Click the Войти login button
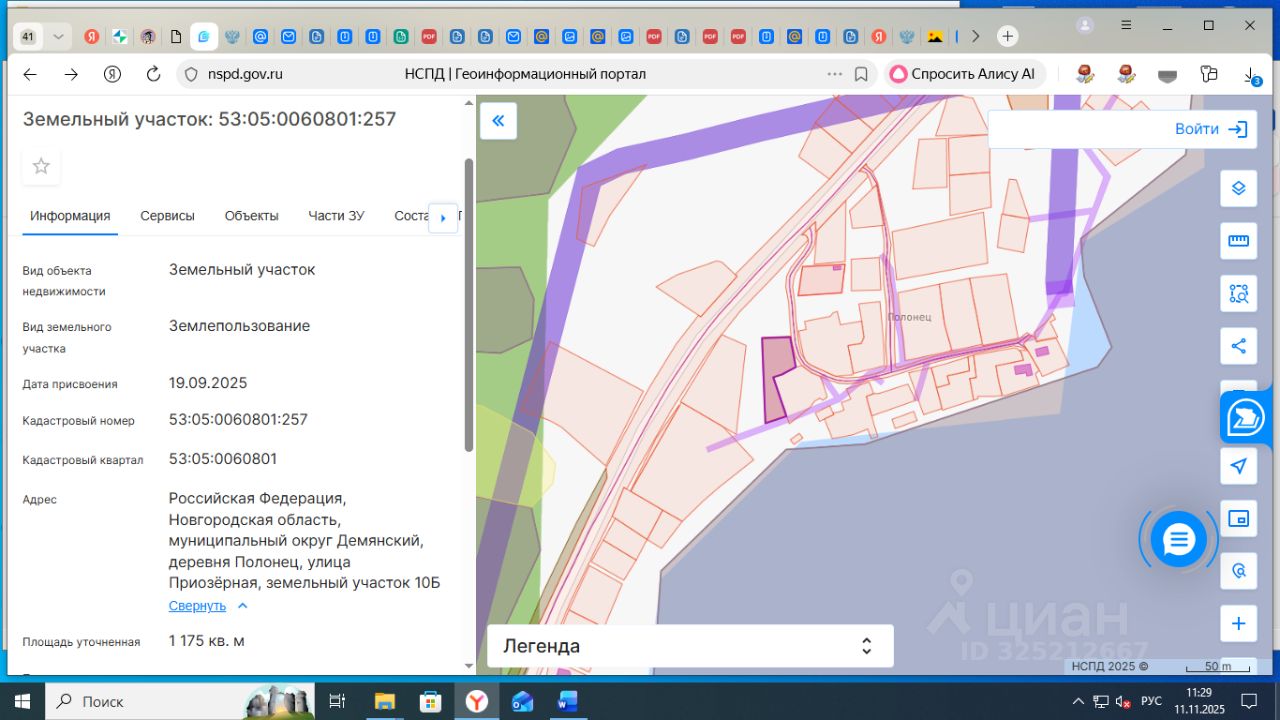Viewport: 1280px width, 720px height. pos(1210,129)
